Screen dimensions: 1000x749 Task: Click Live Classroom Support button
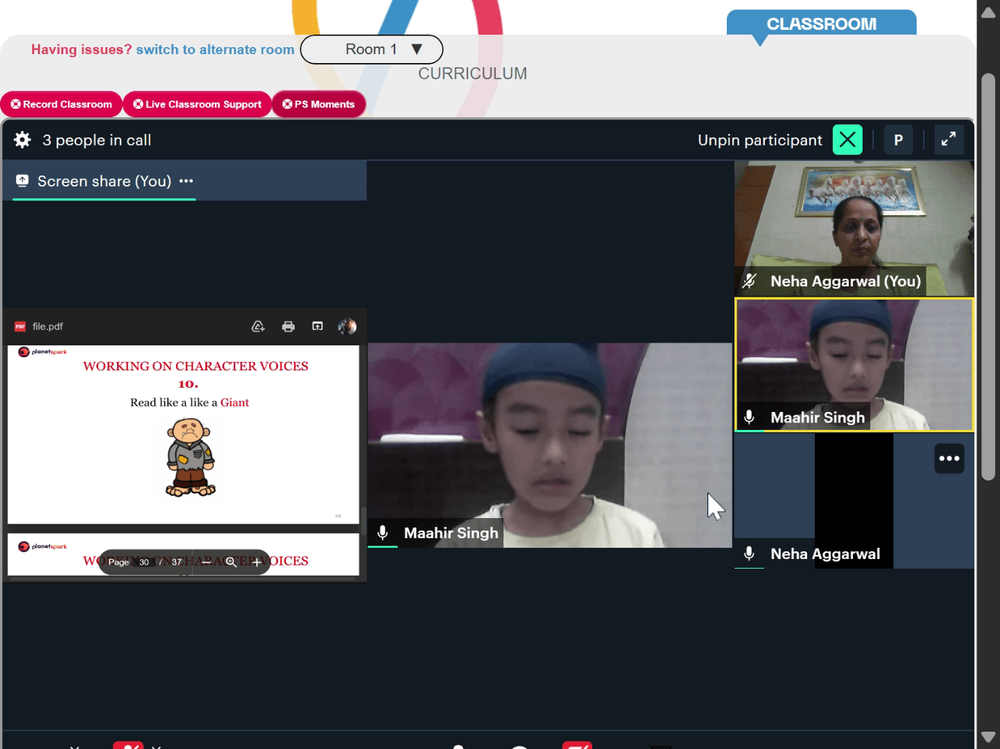click(x=197, y=104)
